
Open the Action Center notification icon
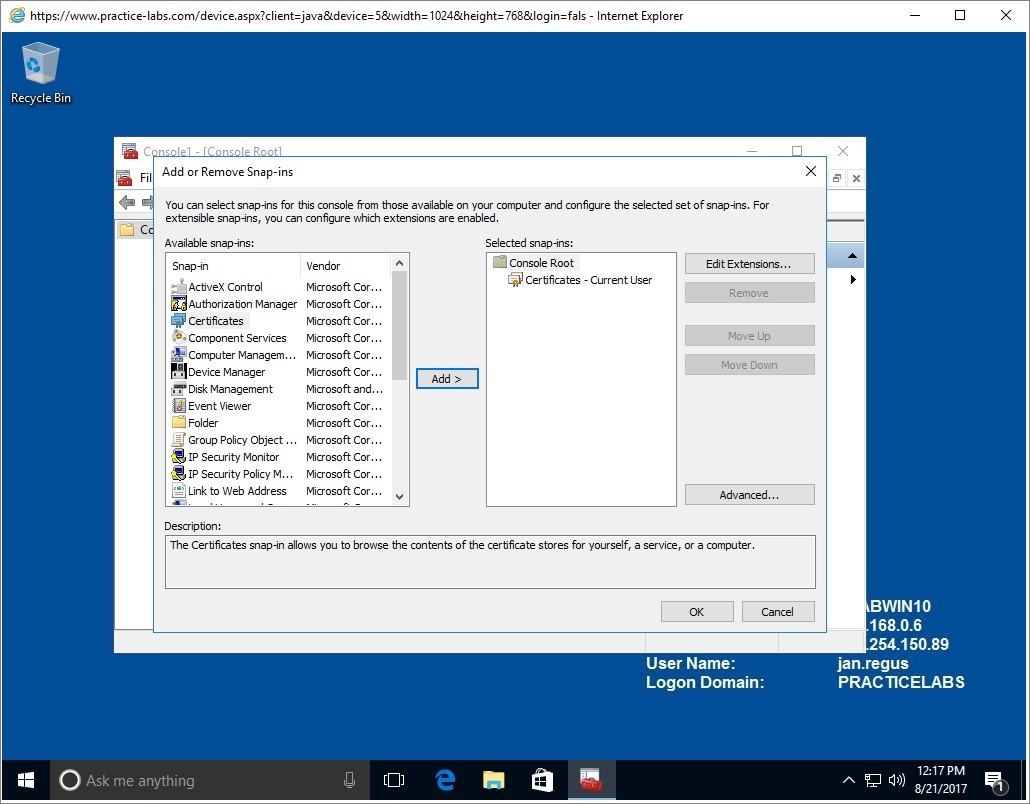click(996, 780)
